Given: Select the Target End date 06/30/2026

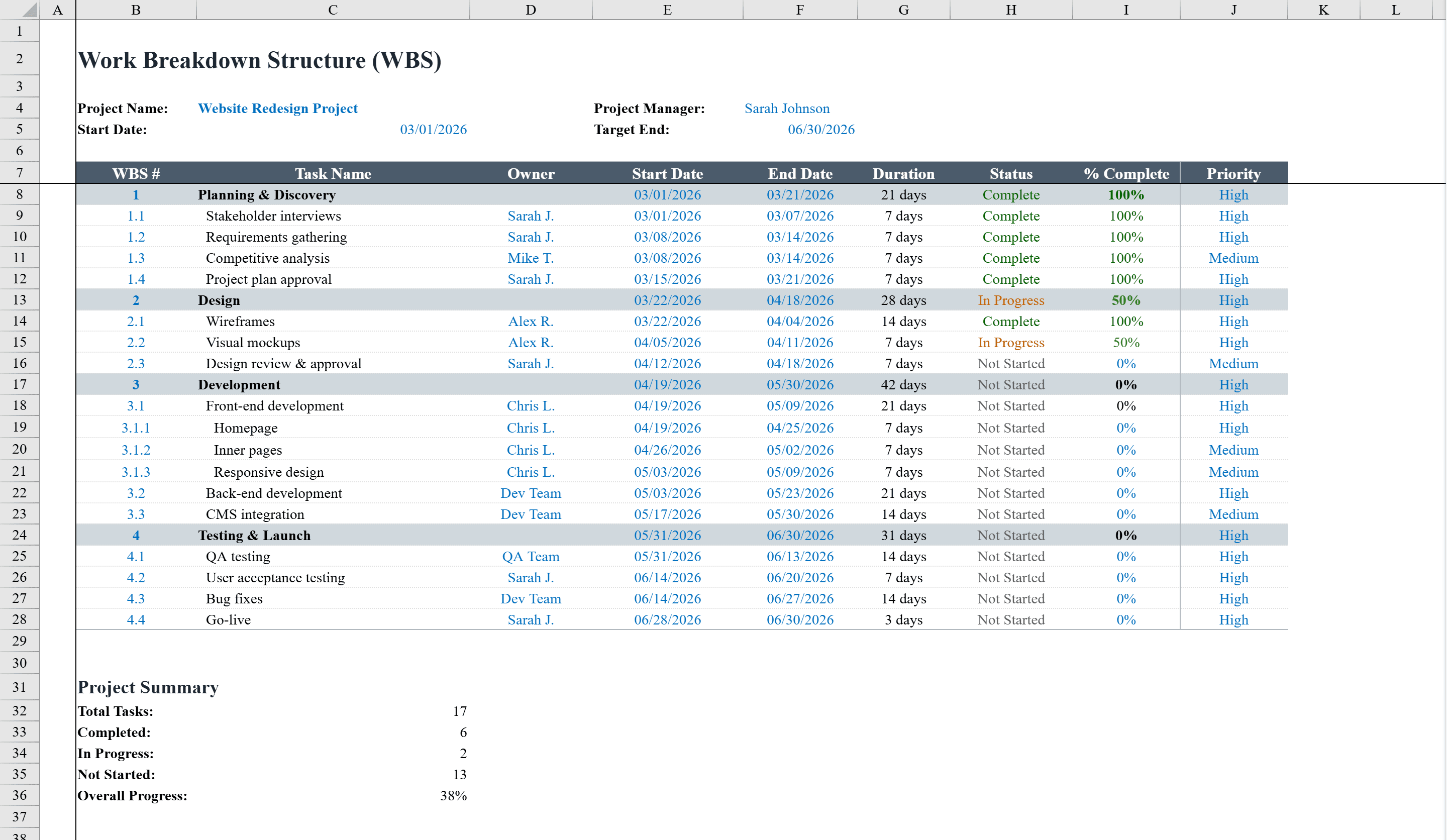Looking at the screenshot, I should click(x=821, y=129).
